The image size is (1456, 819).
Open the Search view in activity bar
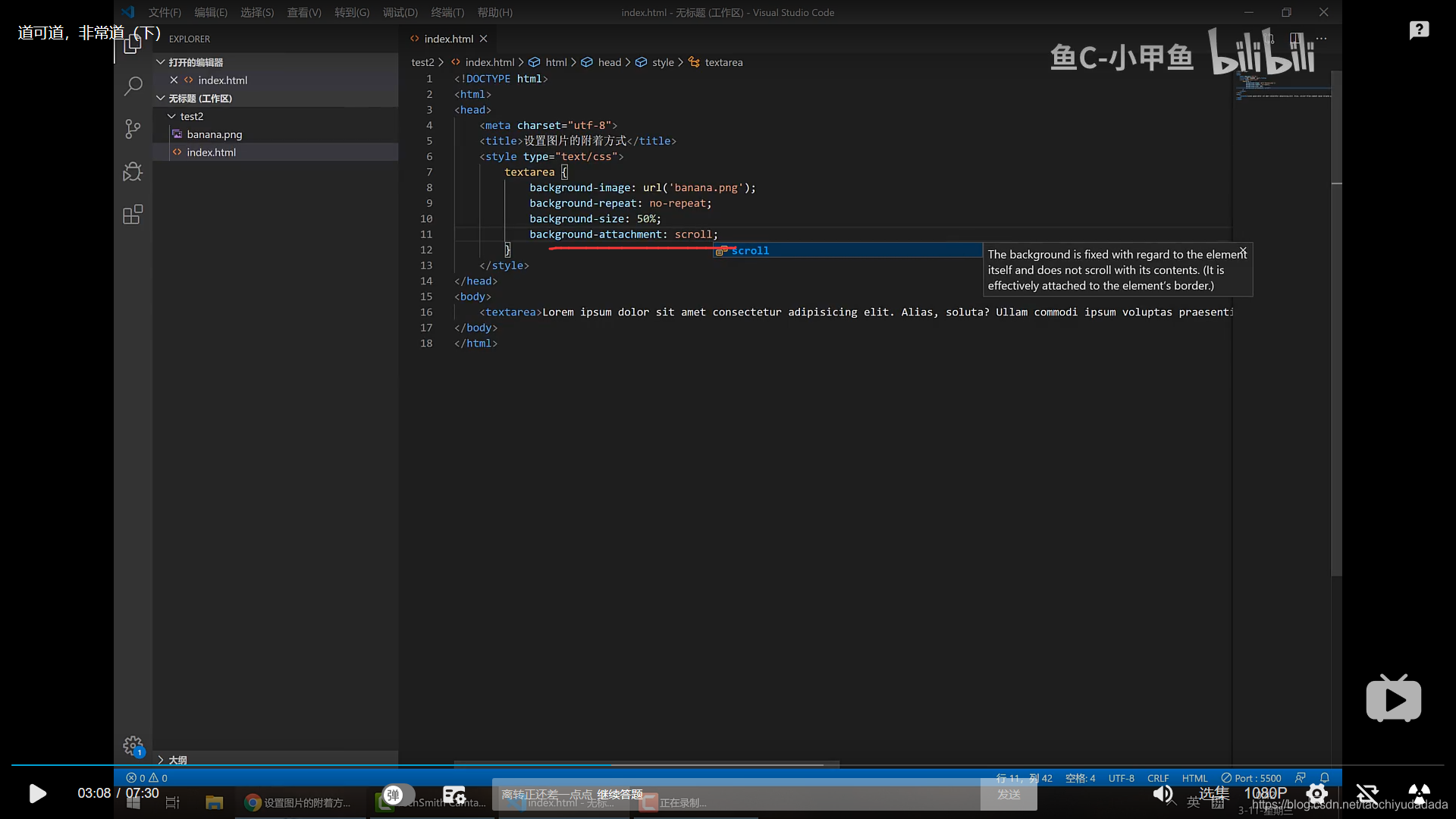(x=133, y=86)
